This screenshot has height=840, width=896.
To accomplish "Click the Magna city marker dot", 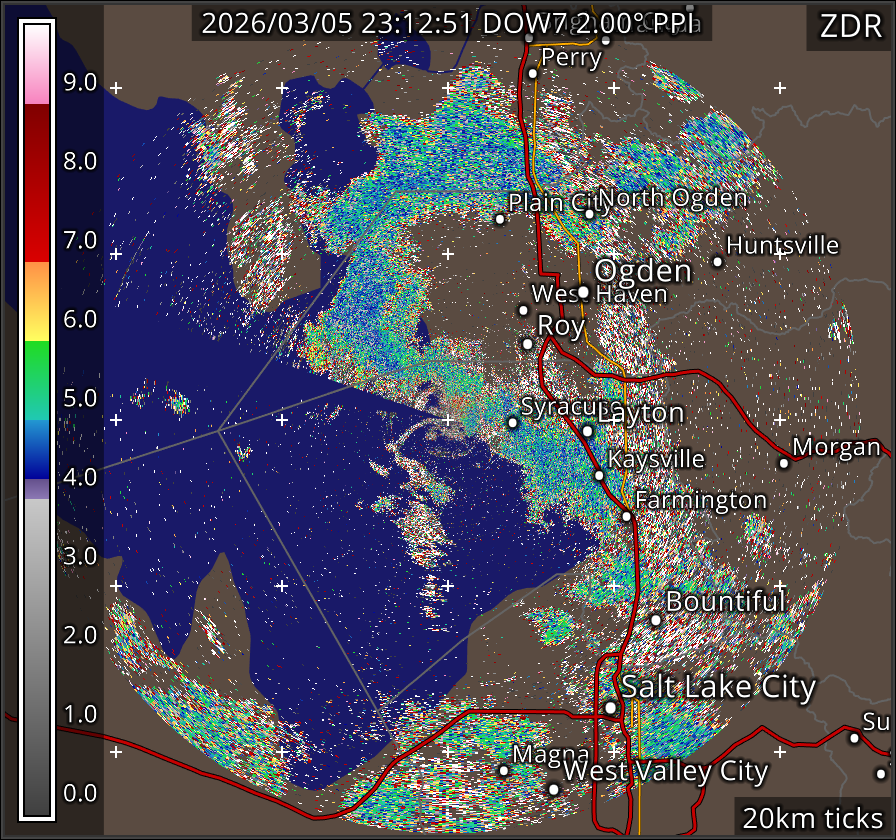I will click(x=504, y=770).
